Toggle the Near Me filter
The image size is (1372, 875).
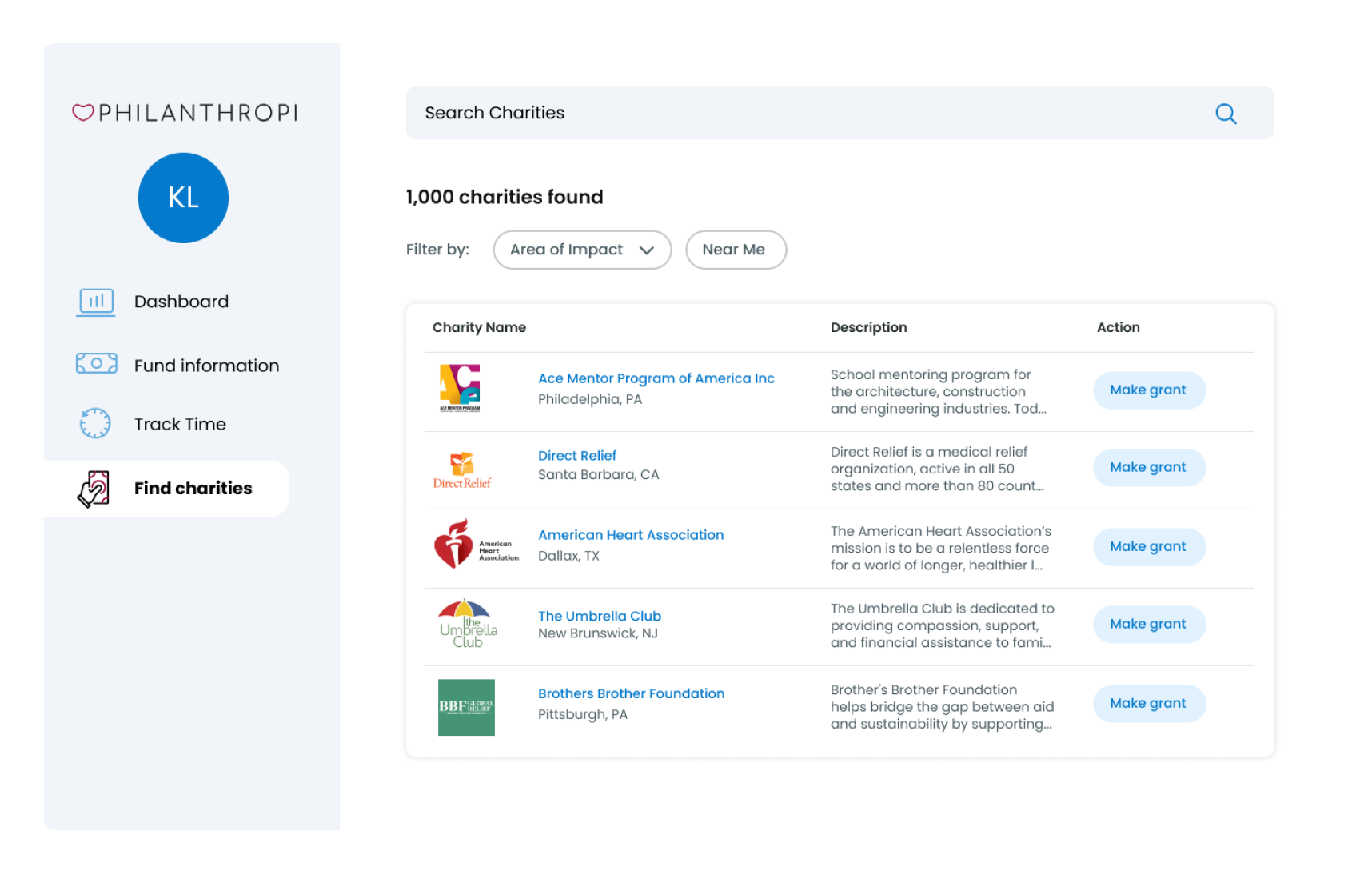pos(736,250)
